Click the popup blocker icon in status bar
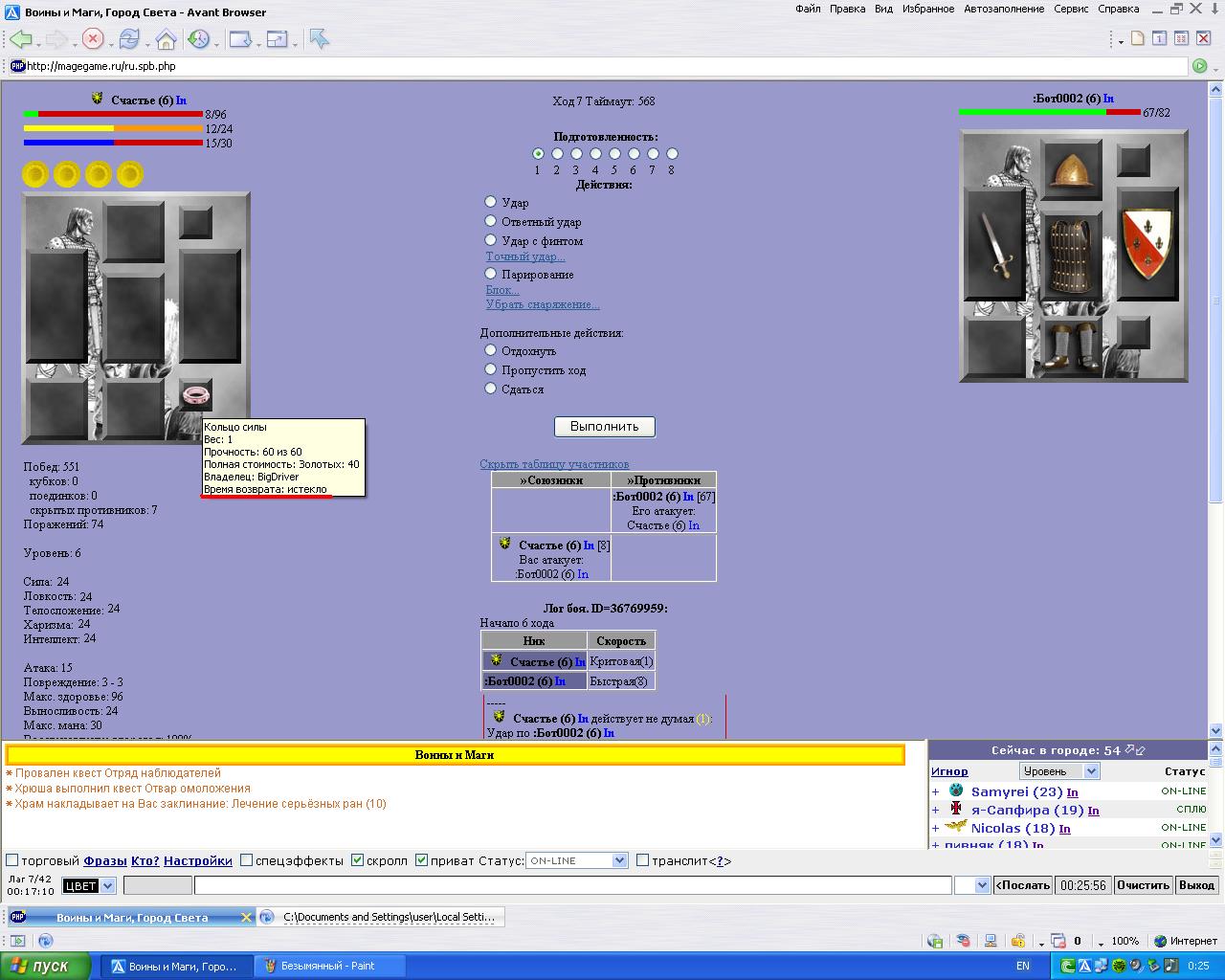The height and width of the screenshot is (980, 1225). [x=1058, y=941]
